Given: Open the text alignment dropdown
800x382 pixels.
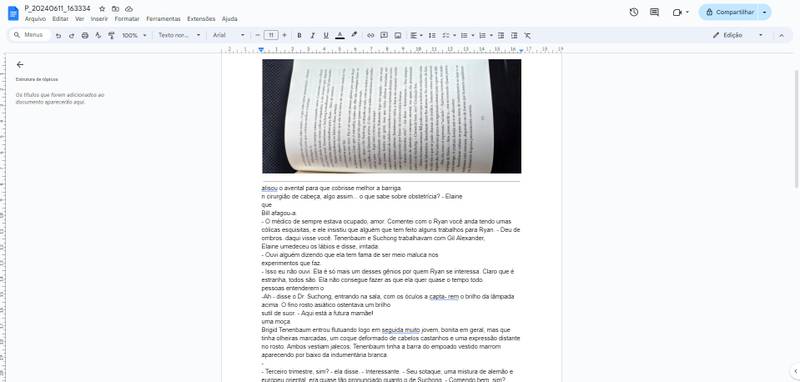Looking at the screenshot, I should coord(416,35).
